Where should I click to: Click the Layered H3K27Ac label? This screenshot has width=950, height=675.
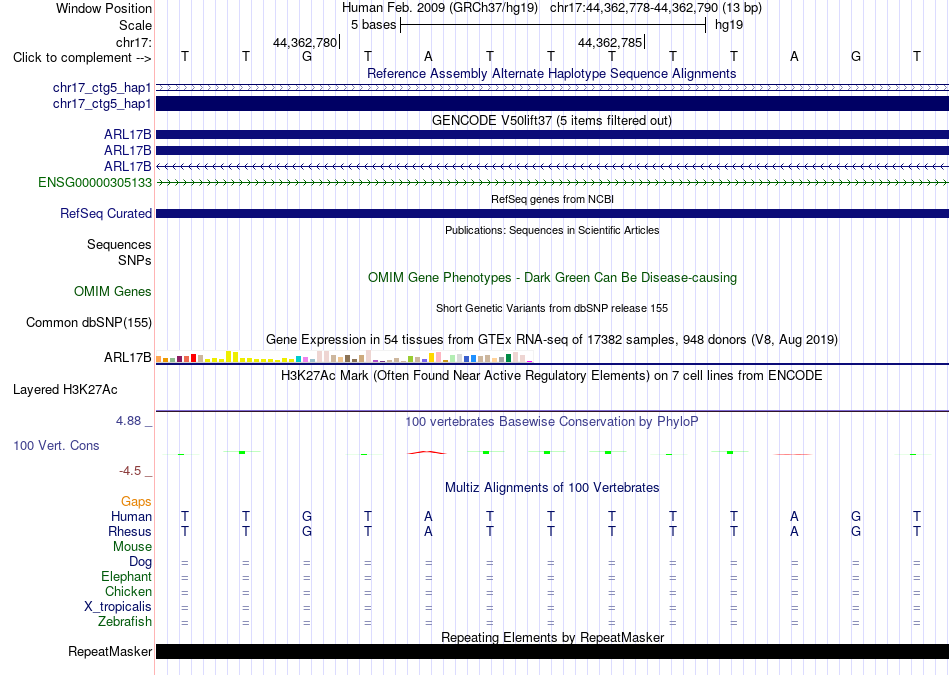coord(65,390)
